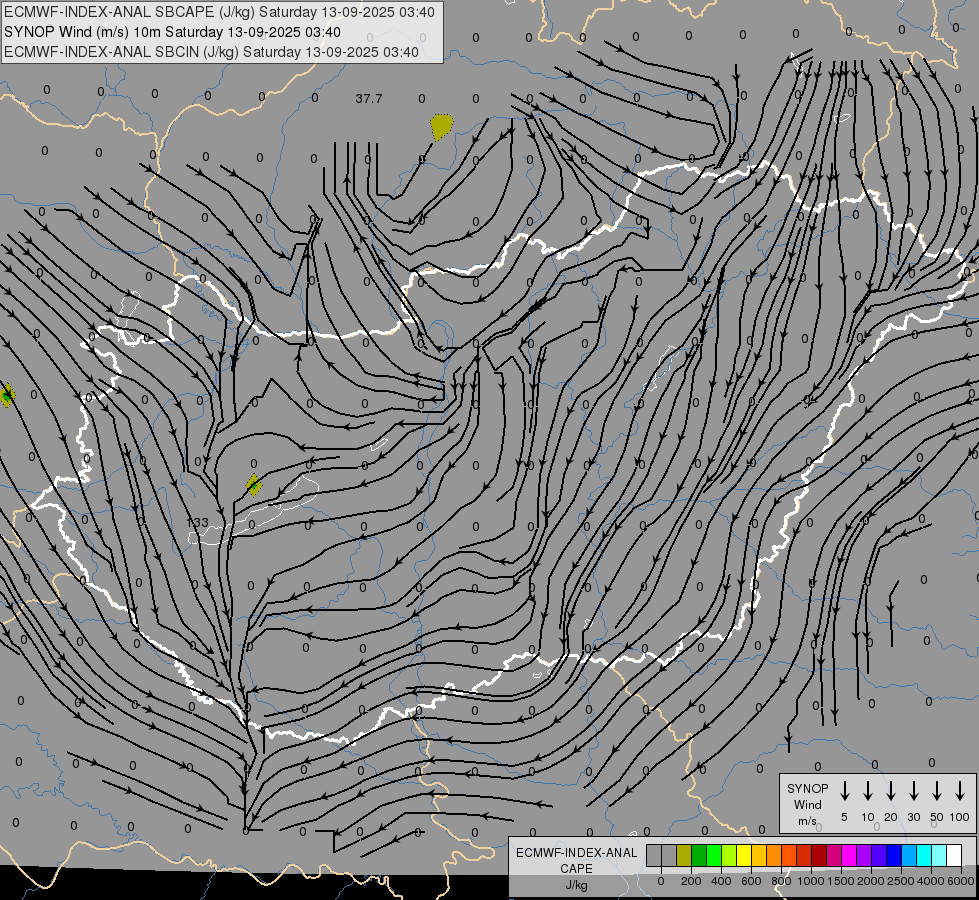The width and height of the screenshot is (979, 900).
Task: Click the '5' speed label in wind legend
Action: coord(844,817)
